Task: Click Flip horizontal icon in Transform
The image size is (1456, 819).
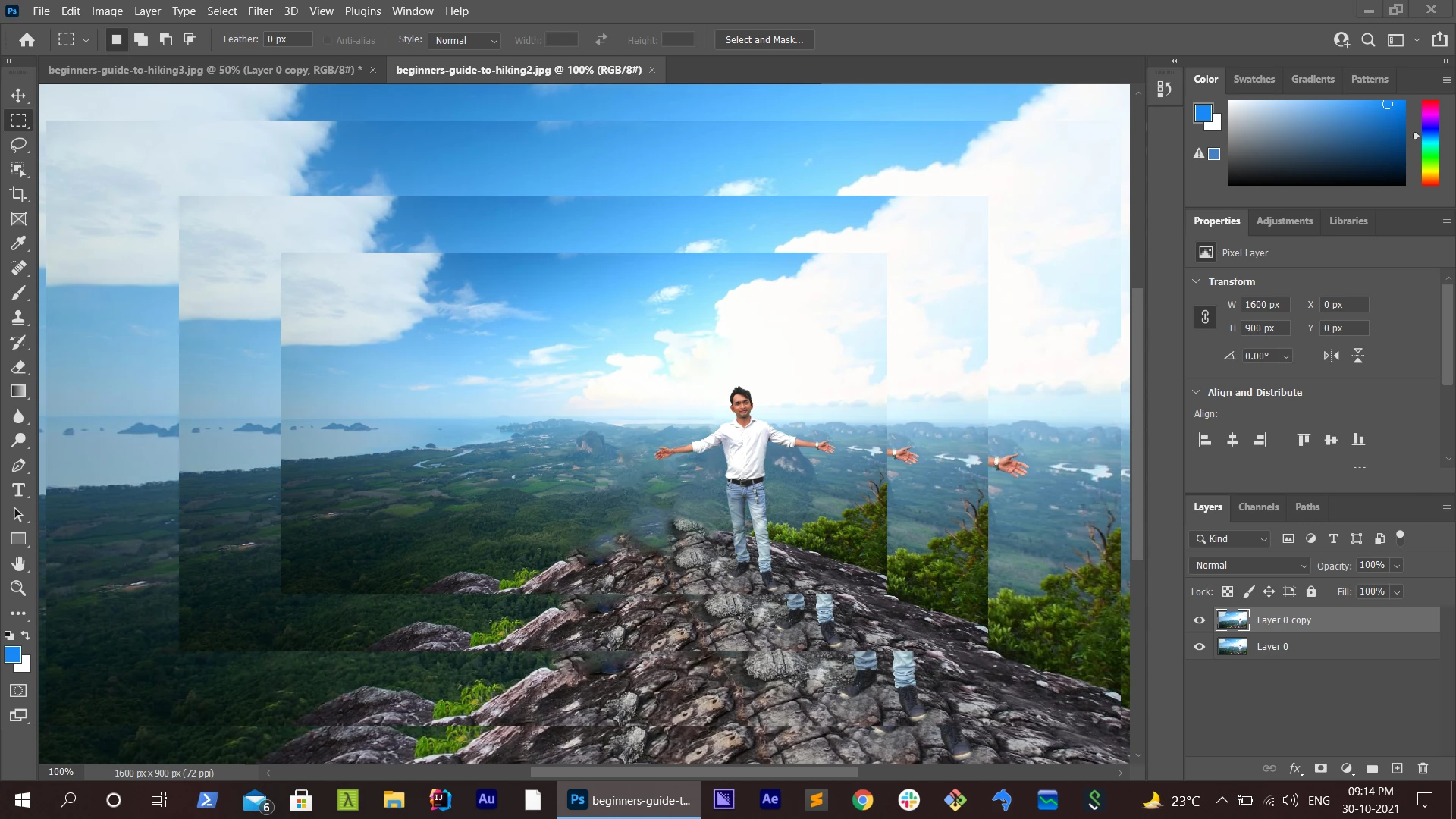Action: [x=1331, y=356]
